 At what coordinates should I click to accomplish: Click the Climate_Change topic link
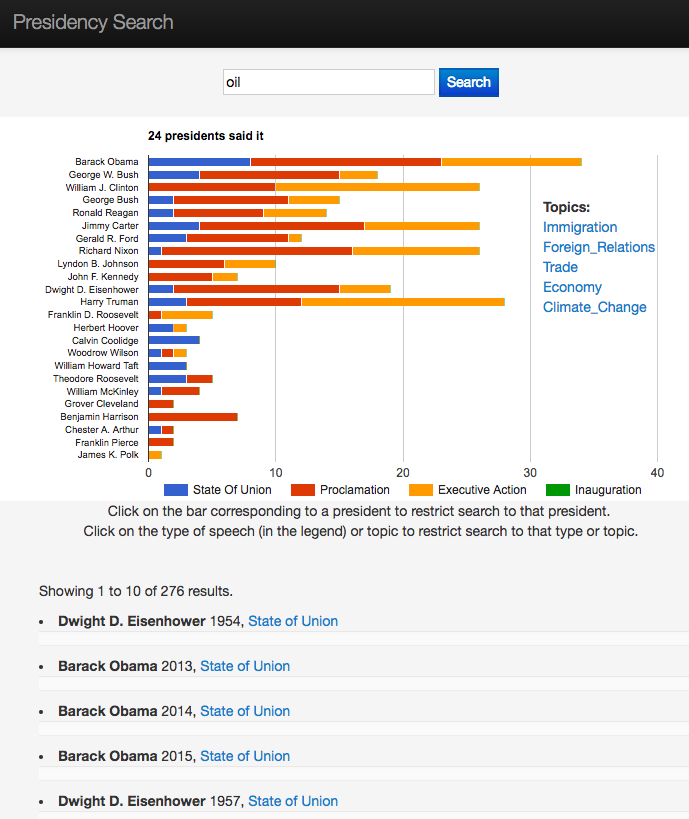(x=595, y=307)
